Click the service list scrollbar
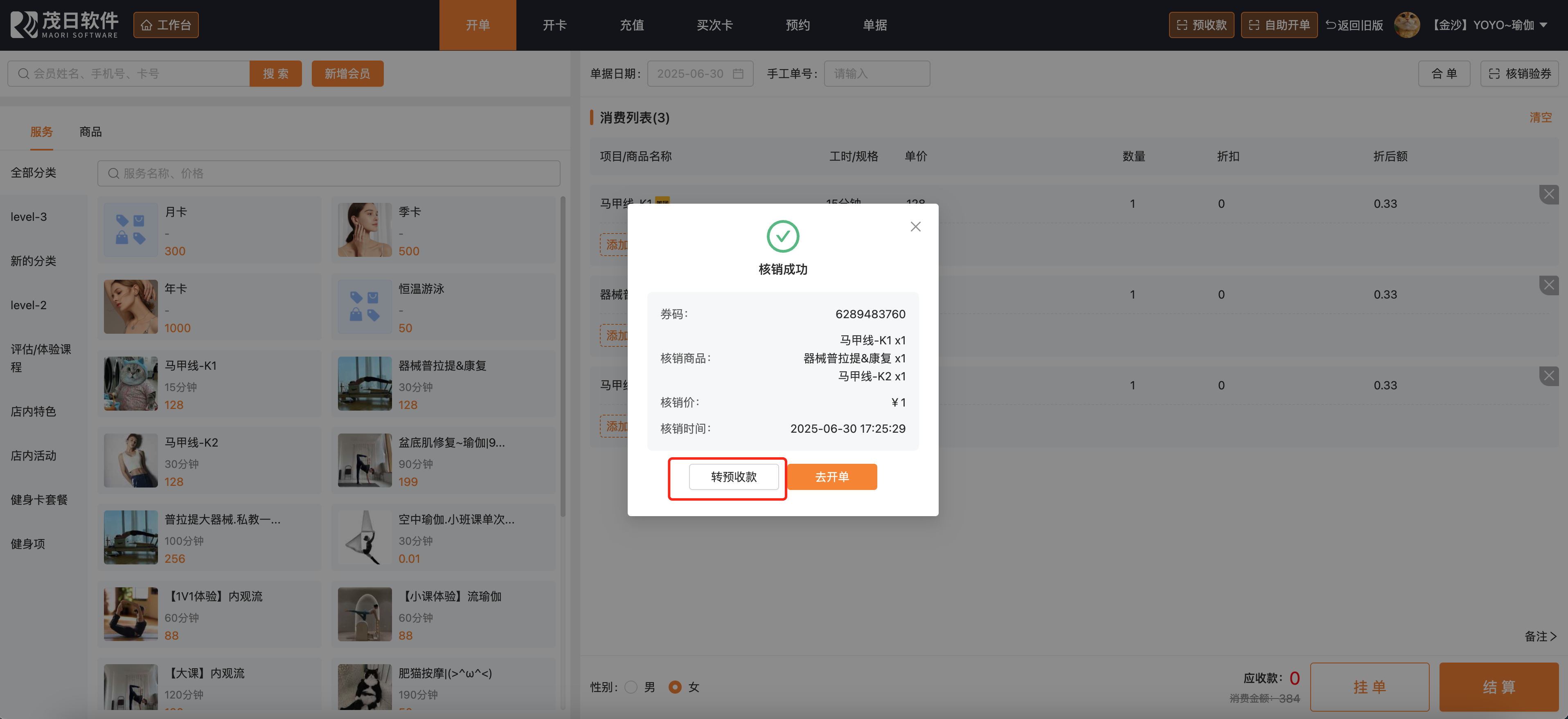Image resolution: width=1568 pixels, height=719 pixels. pos(563,356)
